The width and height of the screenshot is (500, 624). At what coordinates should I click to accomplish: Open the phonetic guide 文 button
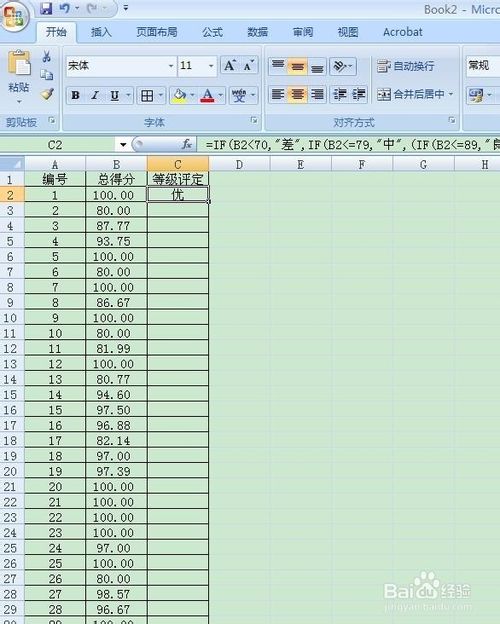[x=239, y=96]
